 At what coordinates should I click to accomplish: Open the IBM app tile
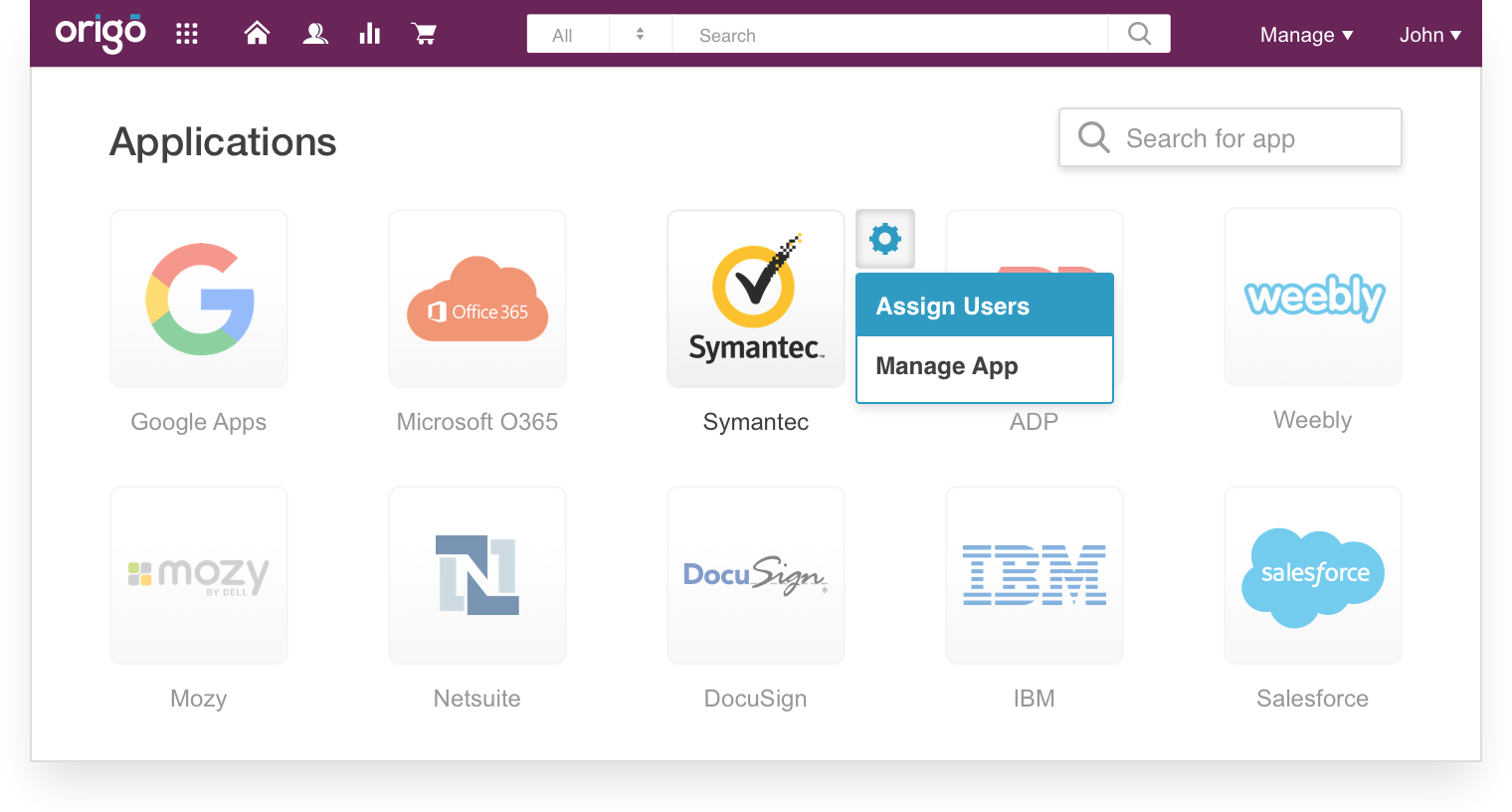click(x=1035, y=575)
